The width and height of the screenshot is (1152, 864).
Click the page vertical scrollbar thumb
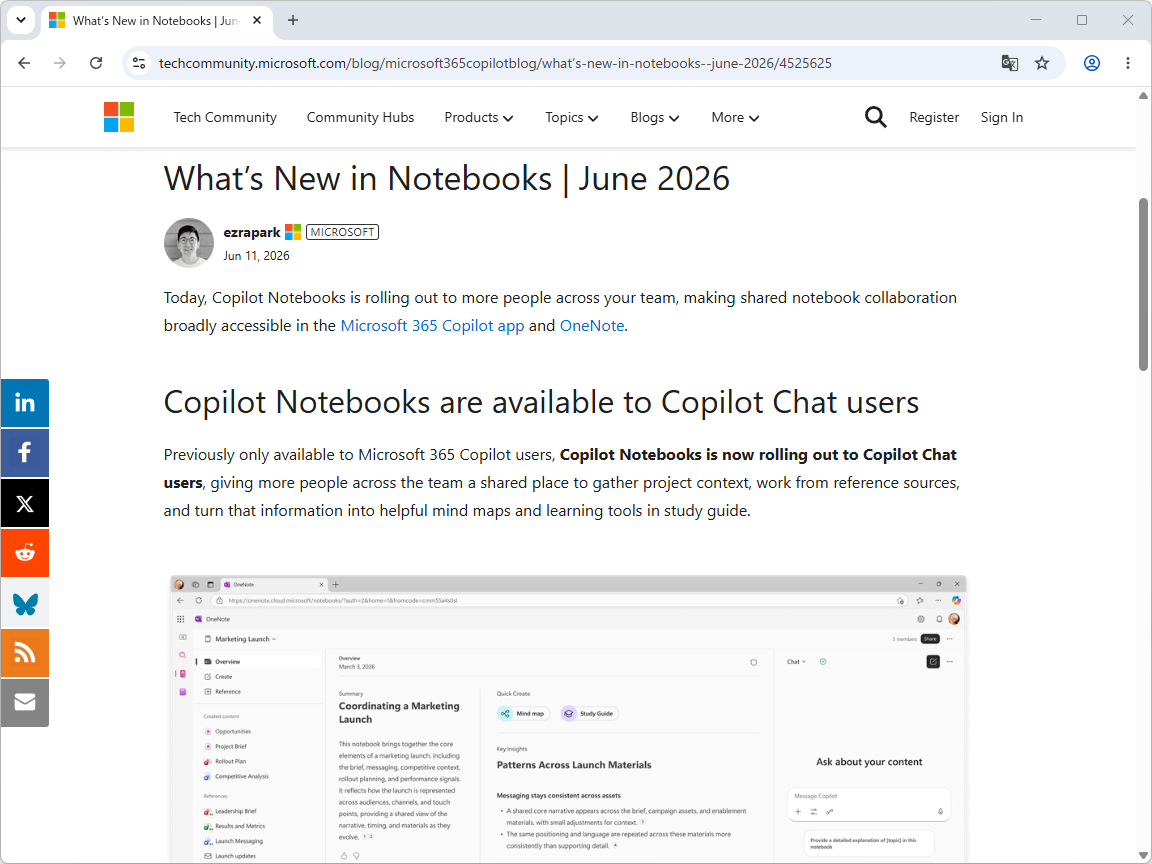click(1143, 284)
